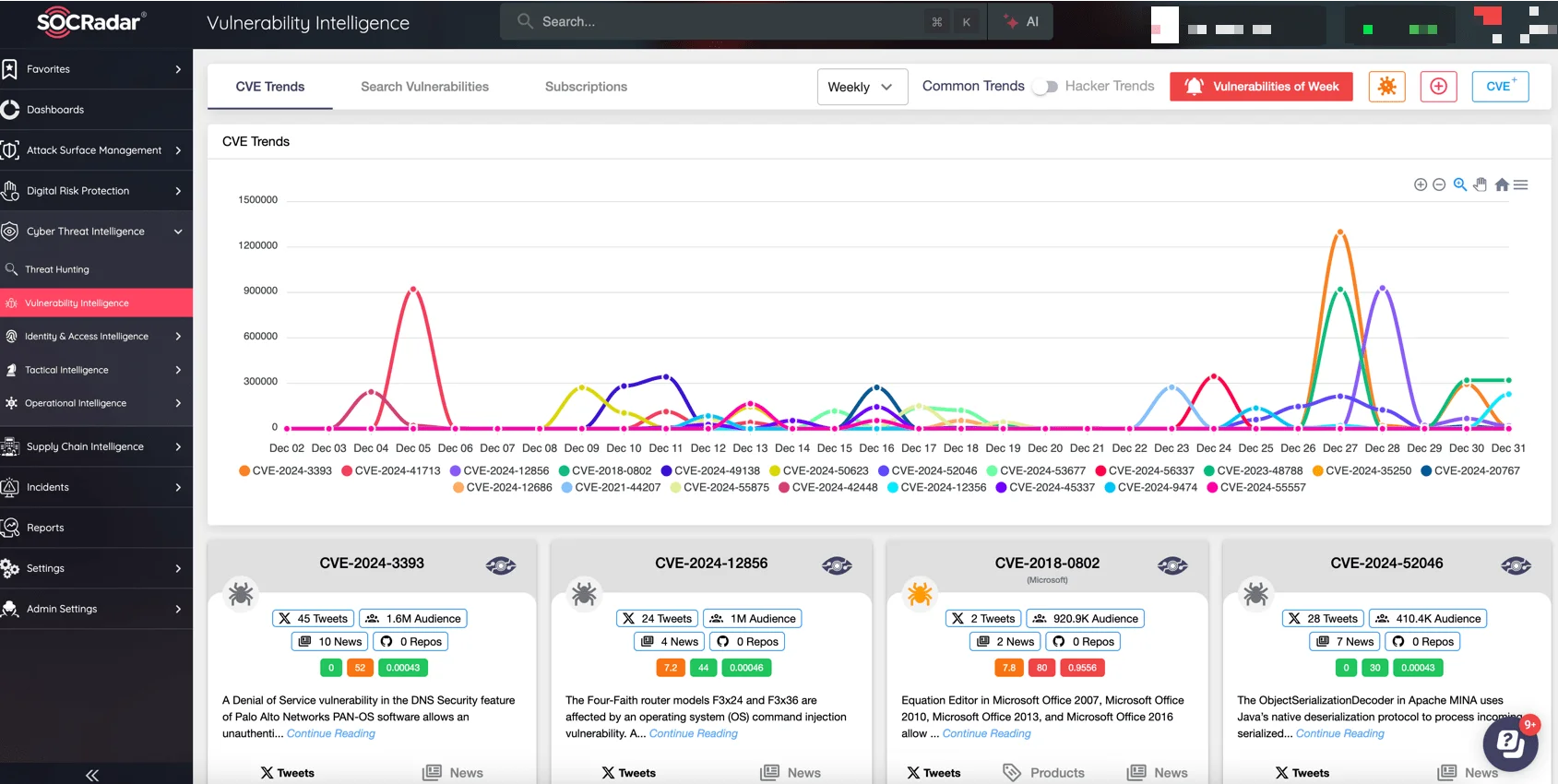Switch to CVE Trends tab
The image size is (1558, 784).
tap(269, 87)
